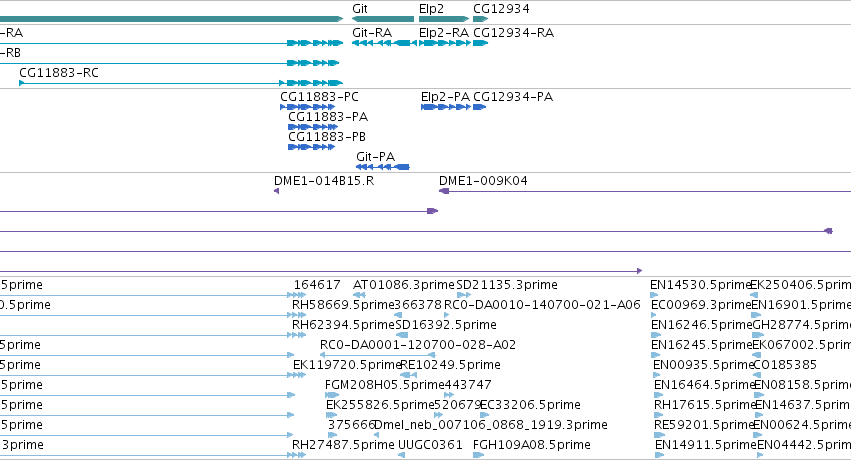Select the CG11883-PB protein label

point(327,137)
